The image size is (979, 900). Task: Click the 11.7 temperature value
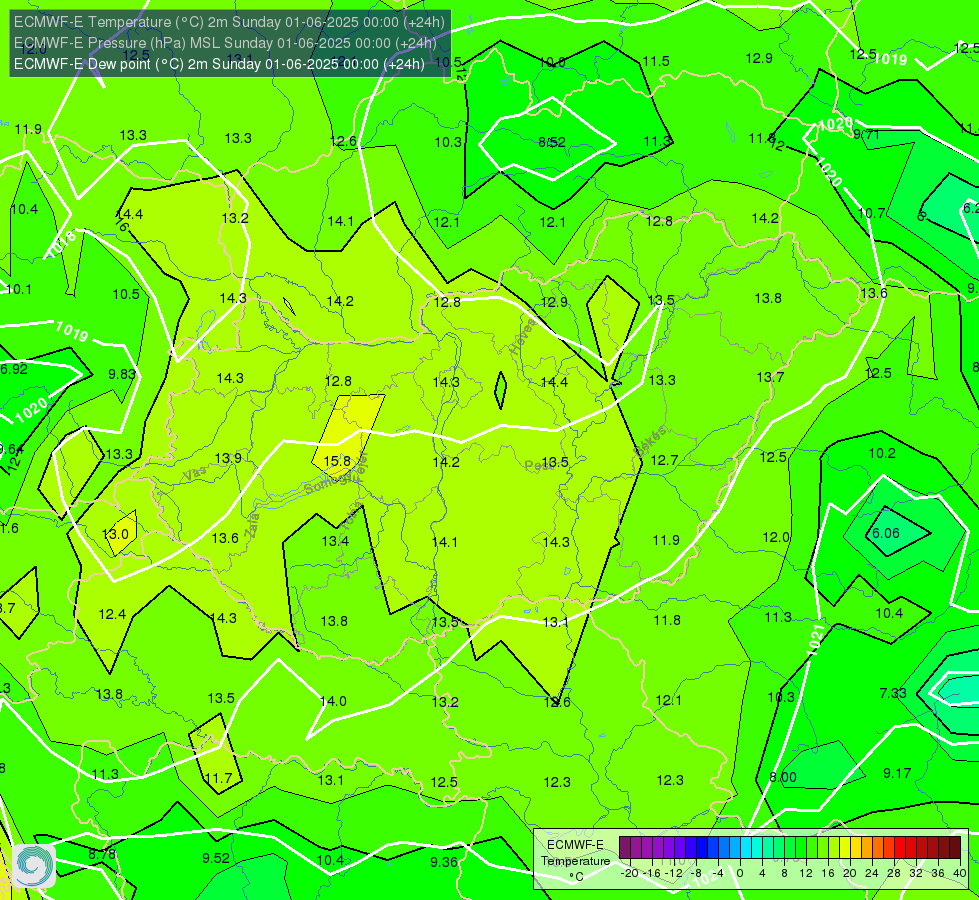218,778
